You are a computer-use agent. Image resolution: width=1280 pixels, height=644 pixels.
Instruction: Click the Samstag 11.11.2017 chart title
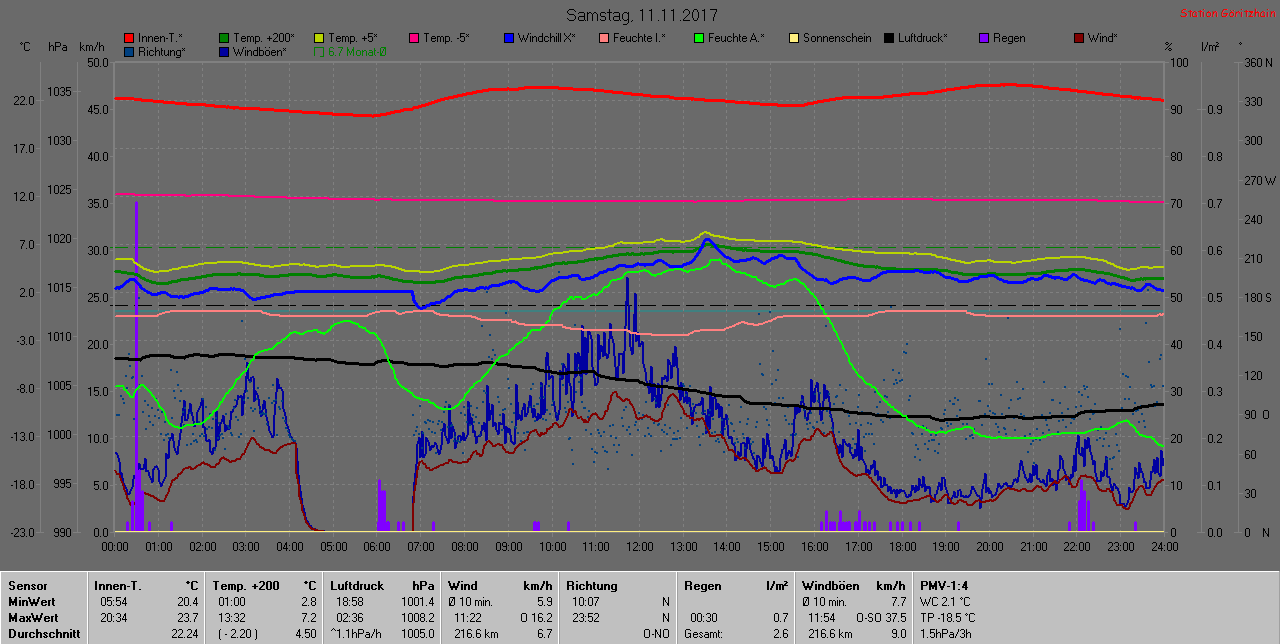pyautogui.click(x=641, y=15)
